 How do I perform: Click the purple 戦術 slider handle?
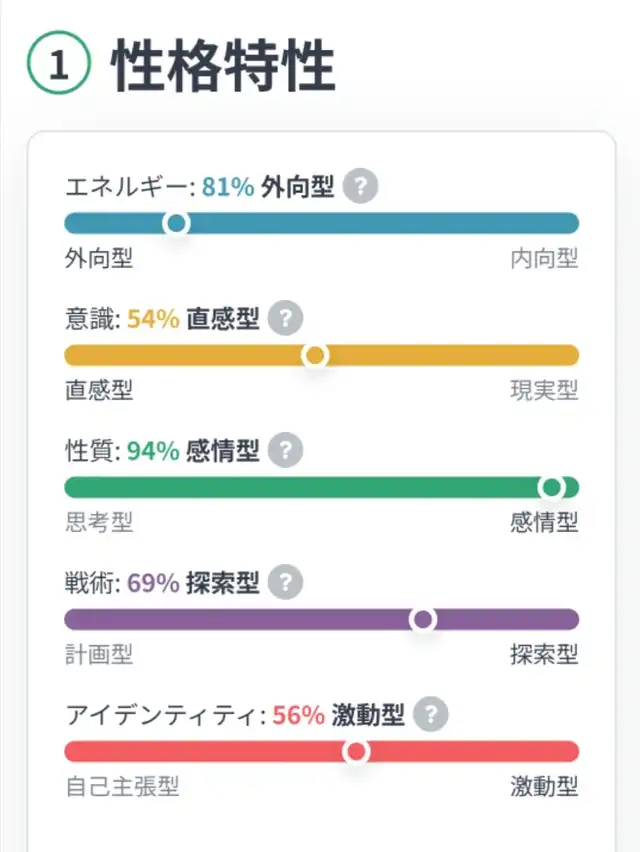[x=423, y=619]
